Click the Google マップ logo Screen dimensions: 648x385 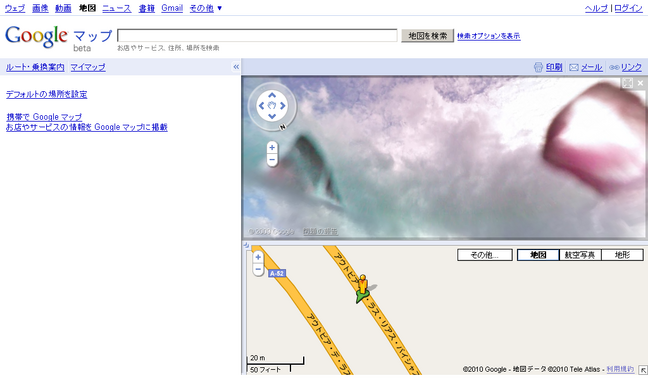tap(58, 37)
